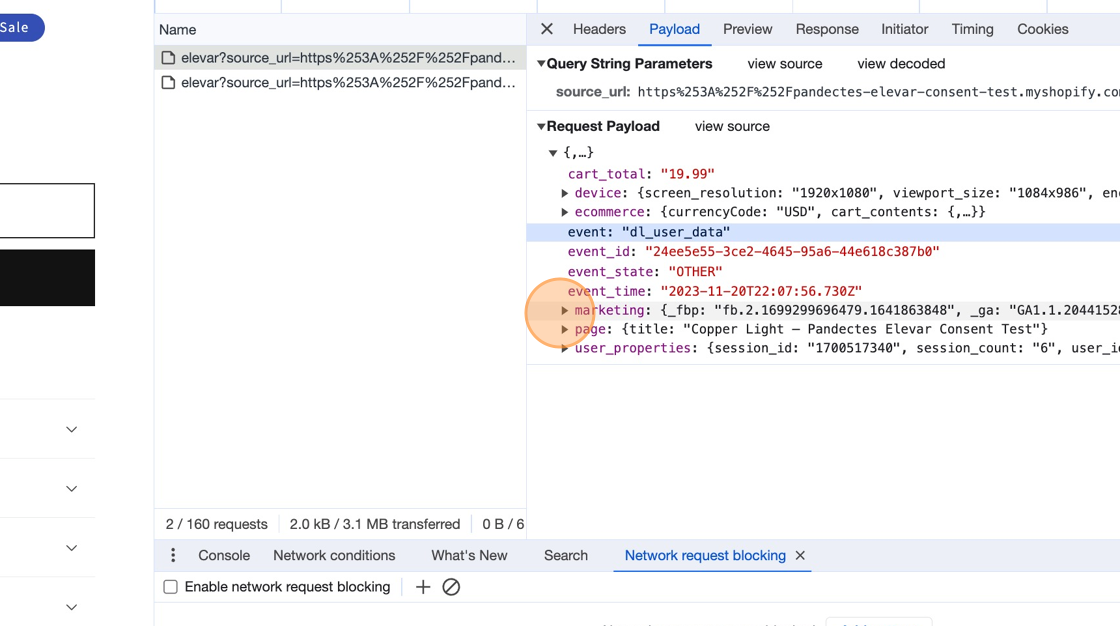Click the white outlined button on page
The height and width of the screenshot is (626, 1120).
tap(47, 211)
